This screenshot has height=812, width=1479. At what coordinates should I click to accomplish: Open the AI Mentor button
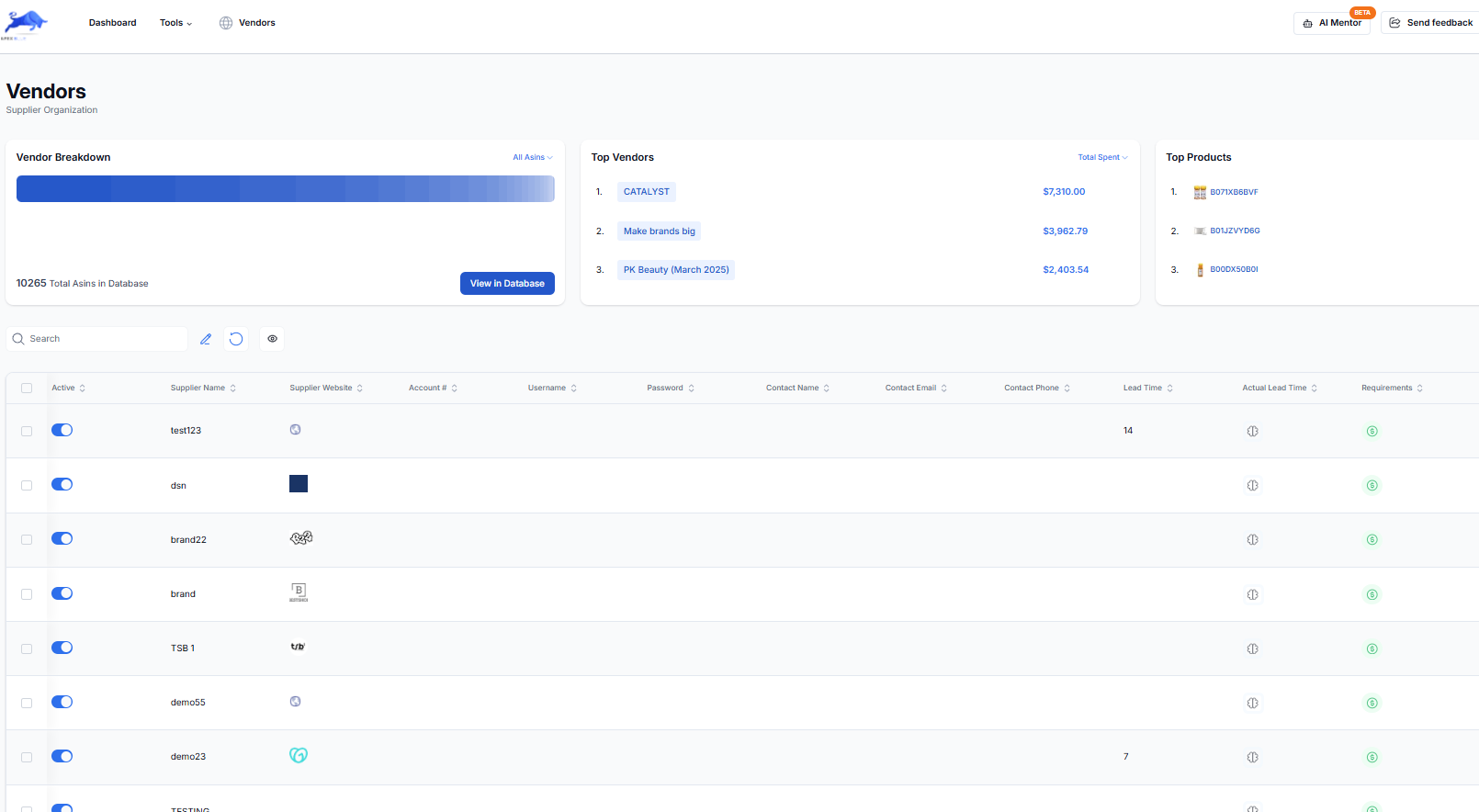1332,23
